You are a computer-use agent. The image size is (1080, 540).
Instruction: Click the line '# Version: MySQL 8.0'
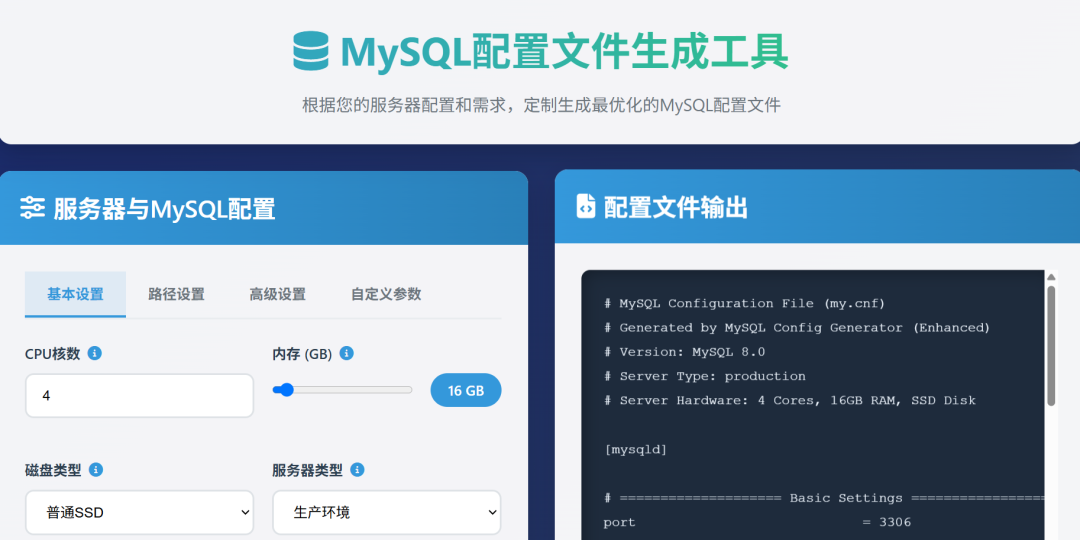684,352
